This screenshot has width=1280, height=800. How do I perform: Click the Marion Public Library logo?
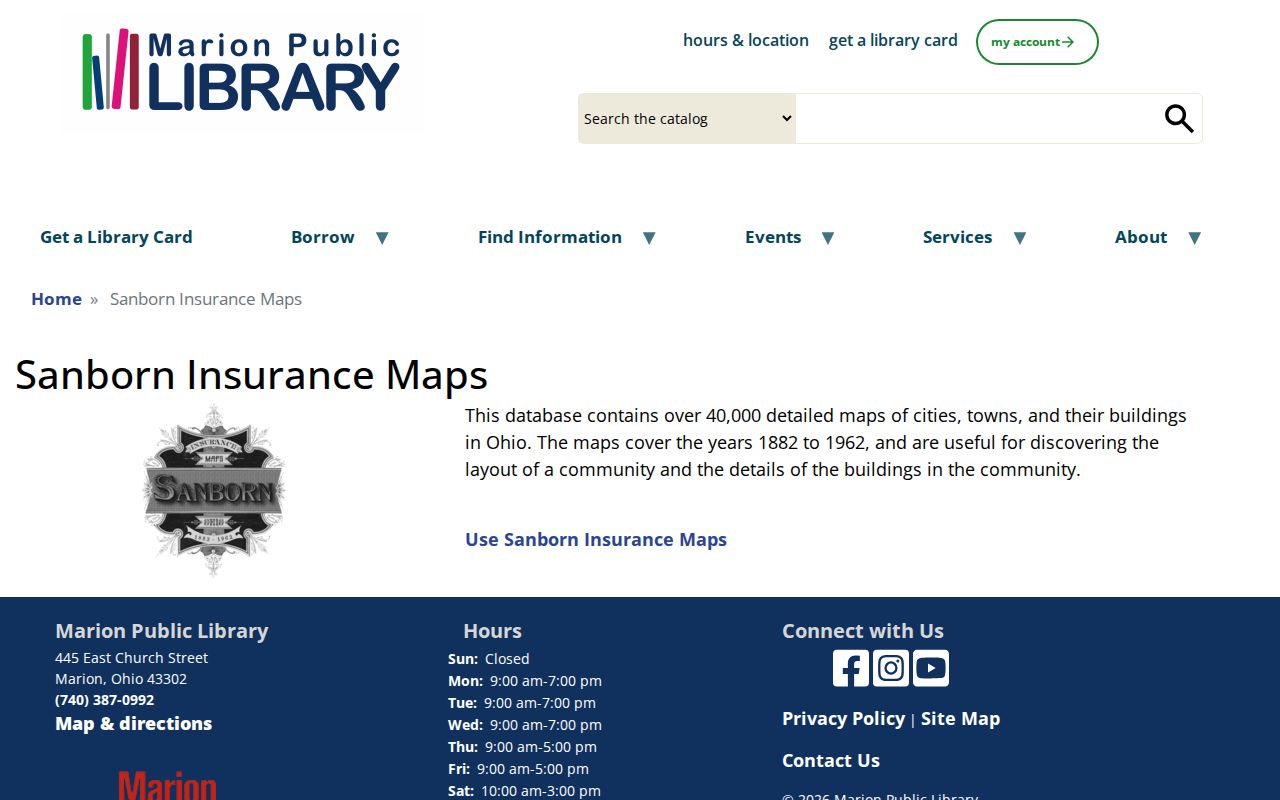[x=242, y=72]
